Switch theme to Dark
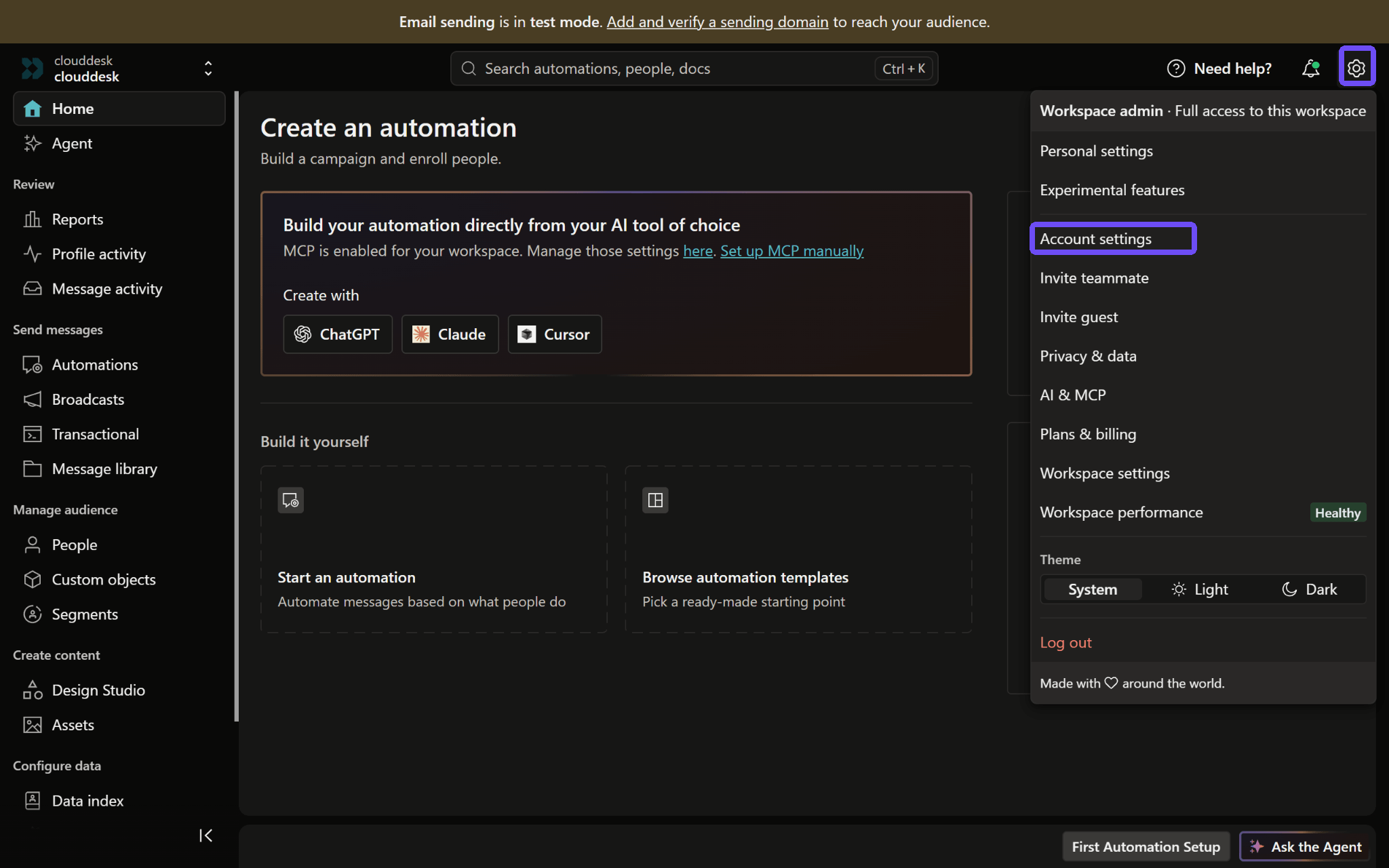This screenshot has width=1389, height=868. tap(1309, 589)
